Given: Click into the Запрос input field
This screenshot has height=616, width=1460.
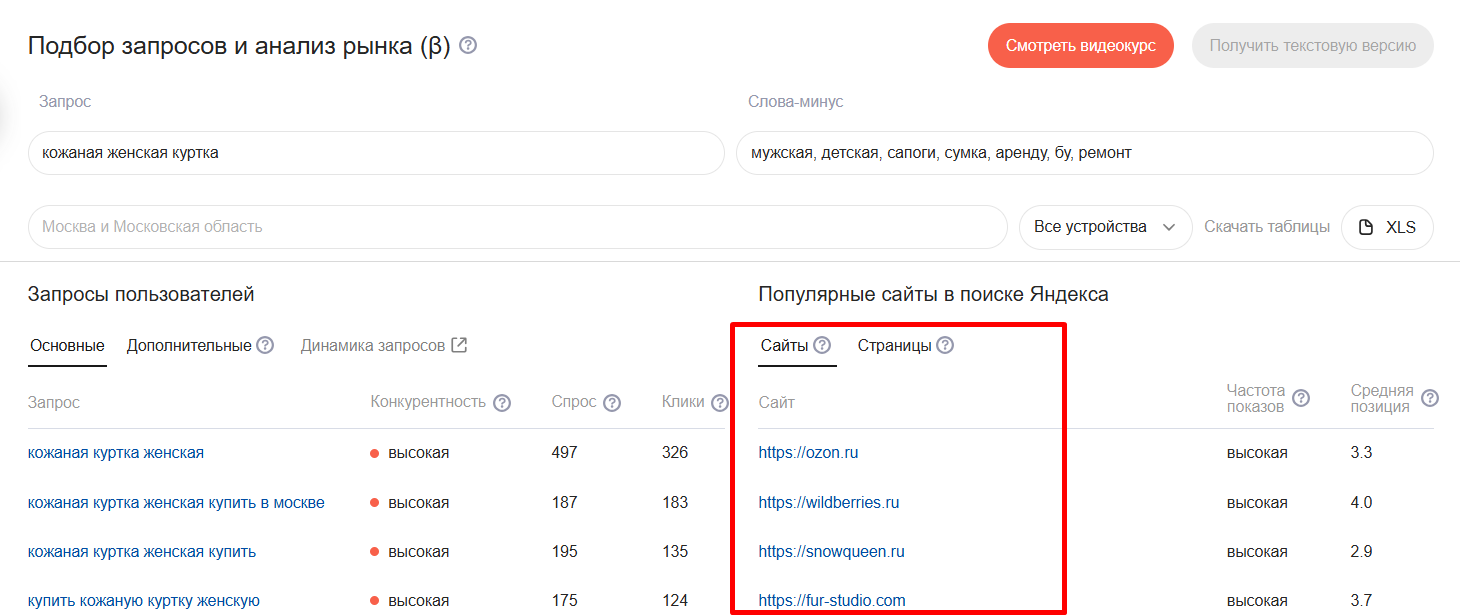Looking at the screenshot, I should coord(376,153).
